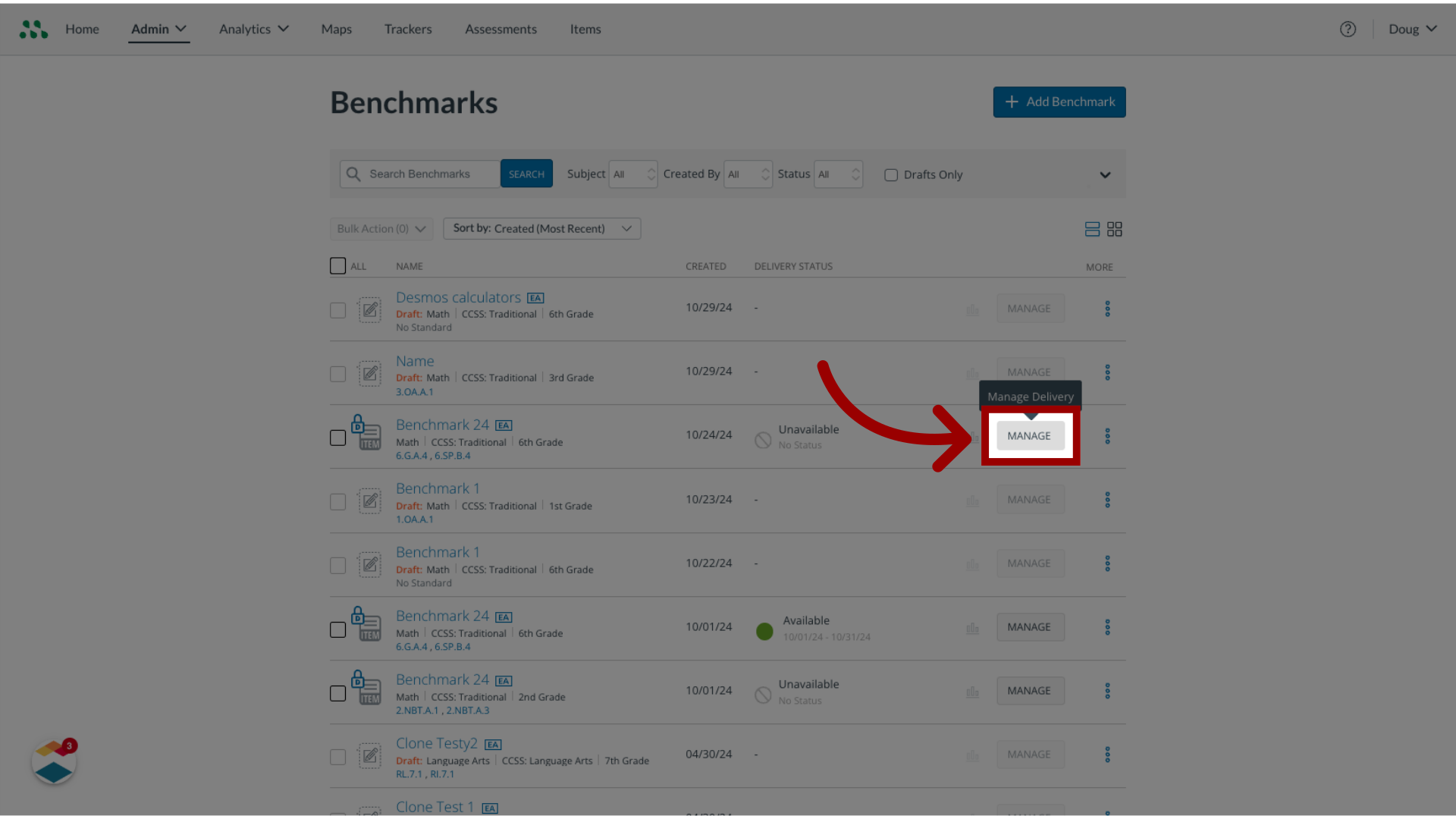Click the grid view layout icon
The height and width of the screenshot is (819, 1456).
point(1114,229)
